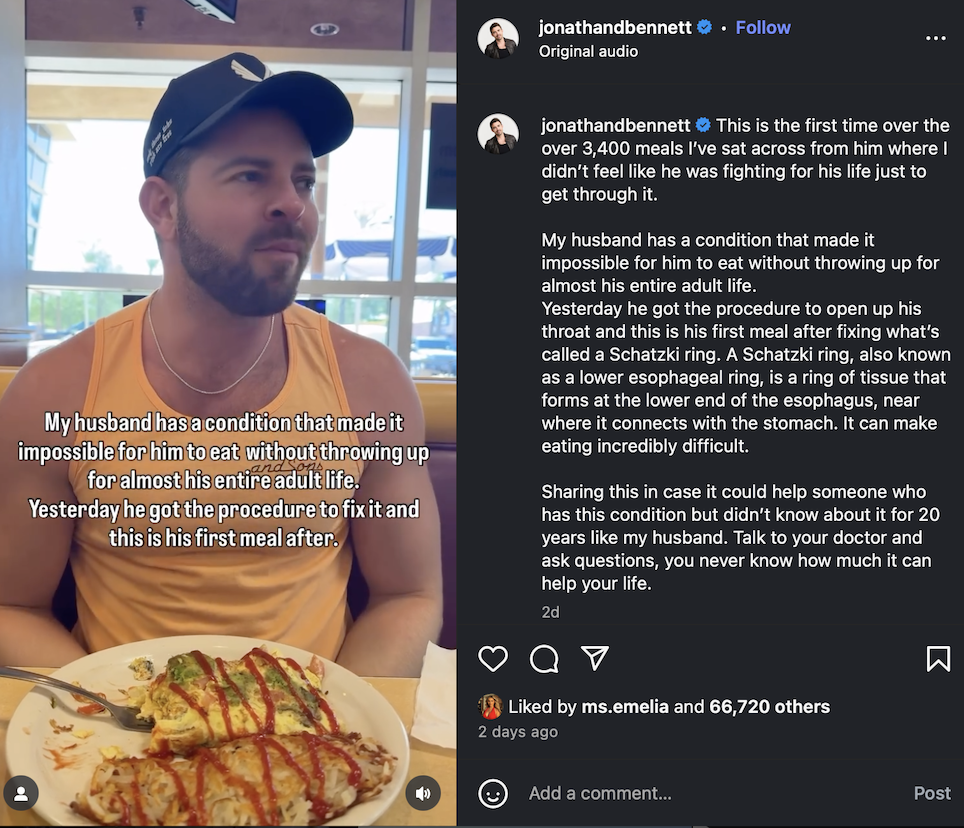The width and height of the screenshot is (964, 828).
Task: Open jonathanbennett profile from header username
Action: tap(615, 28)
